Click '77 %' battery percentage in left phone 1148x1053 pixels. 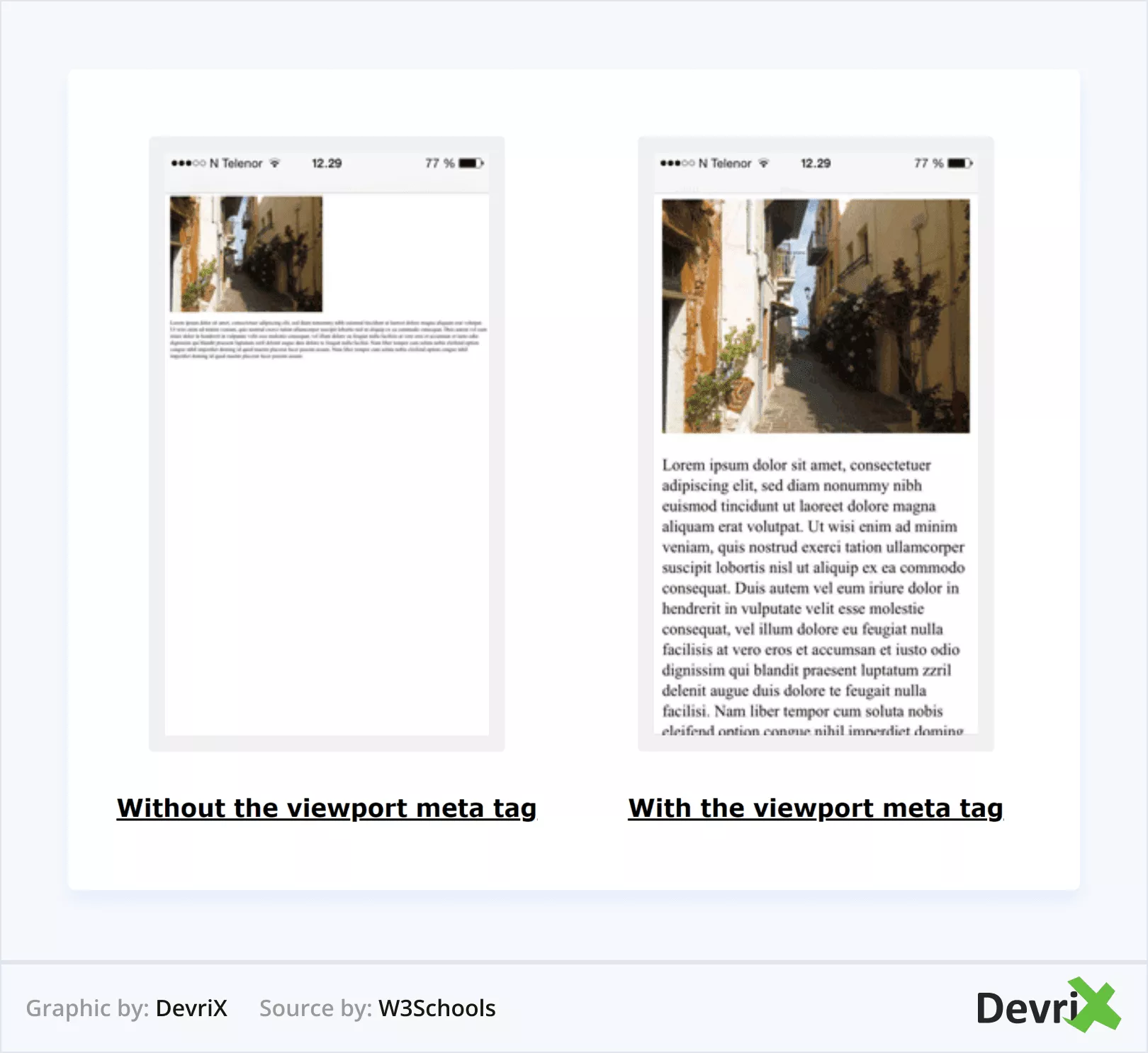tap(440, 163)
